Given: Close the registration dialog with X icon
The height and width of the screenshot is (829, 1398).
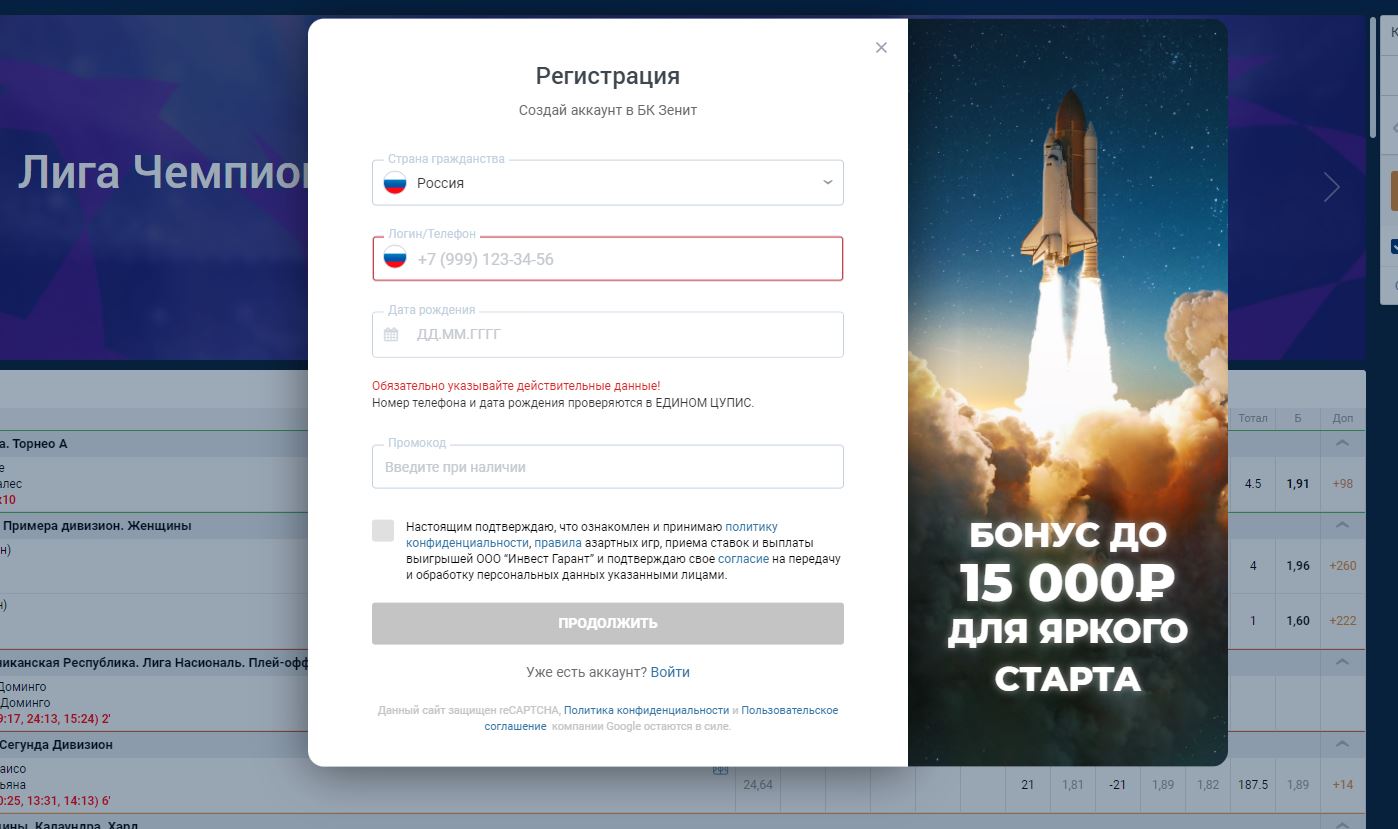Looking at the screenshot, I should [x=881, y=47].
